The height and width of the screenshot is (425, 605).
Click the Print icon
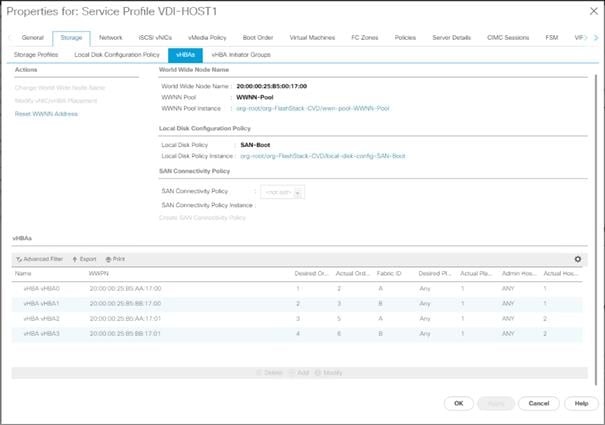108,259
